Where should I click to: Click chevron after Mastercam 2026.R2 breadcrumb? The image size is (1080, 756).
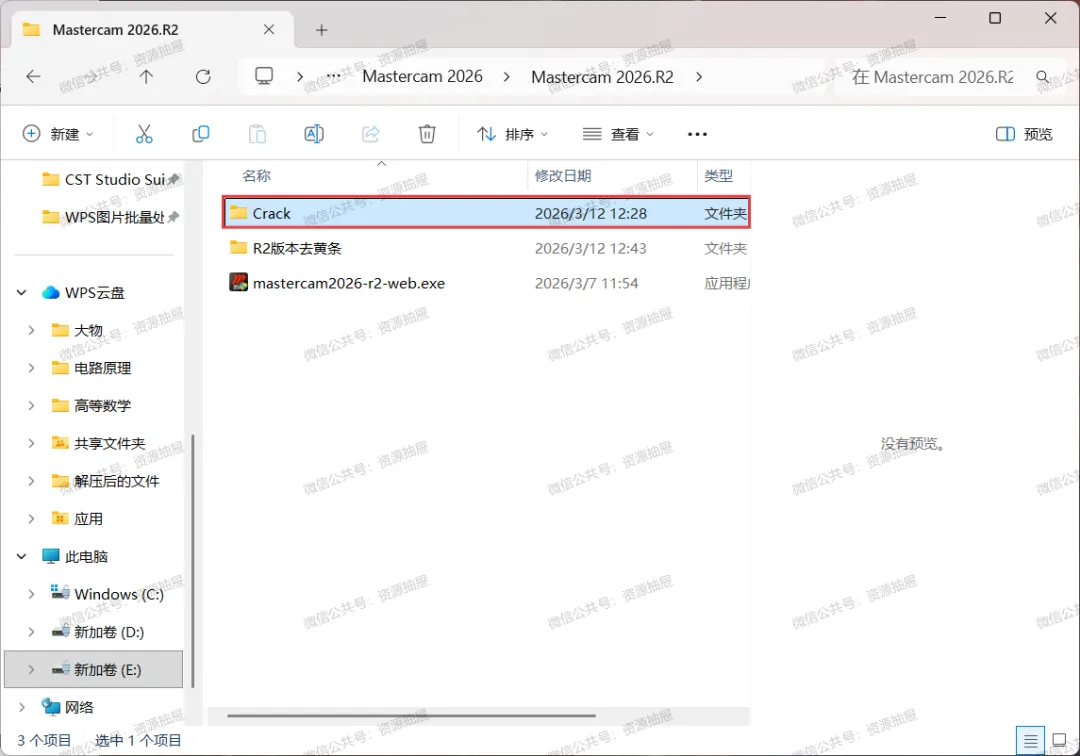pos(699,76)
